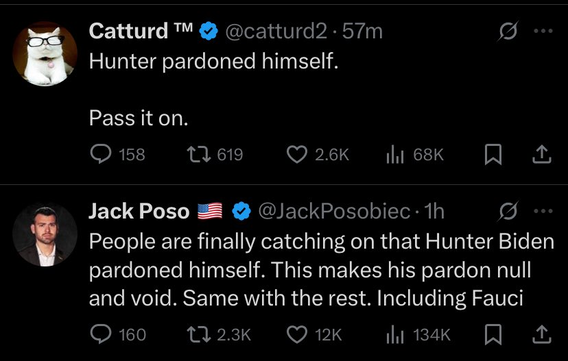Open the @catturd2 profile handle
The height and width of the screenshot is (361, 568).
click(x=276, y=32)
